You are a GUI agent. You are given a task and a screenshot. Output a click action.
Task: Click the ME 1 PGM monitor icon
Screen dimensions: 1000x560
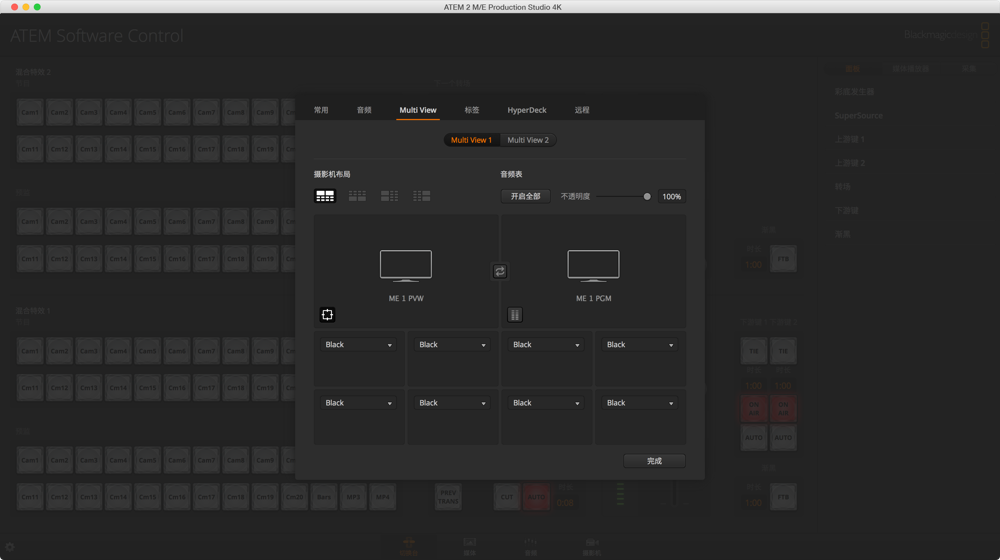point(593,266)
